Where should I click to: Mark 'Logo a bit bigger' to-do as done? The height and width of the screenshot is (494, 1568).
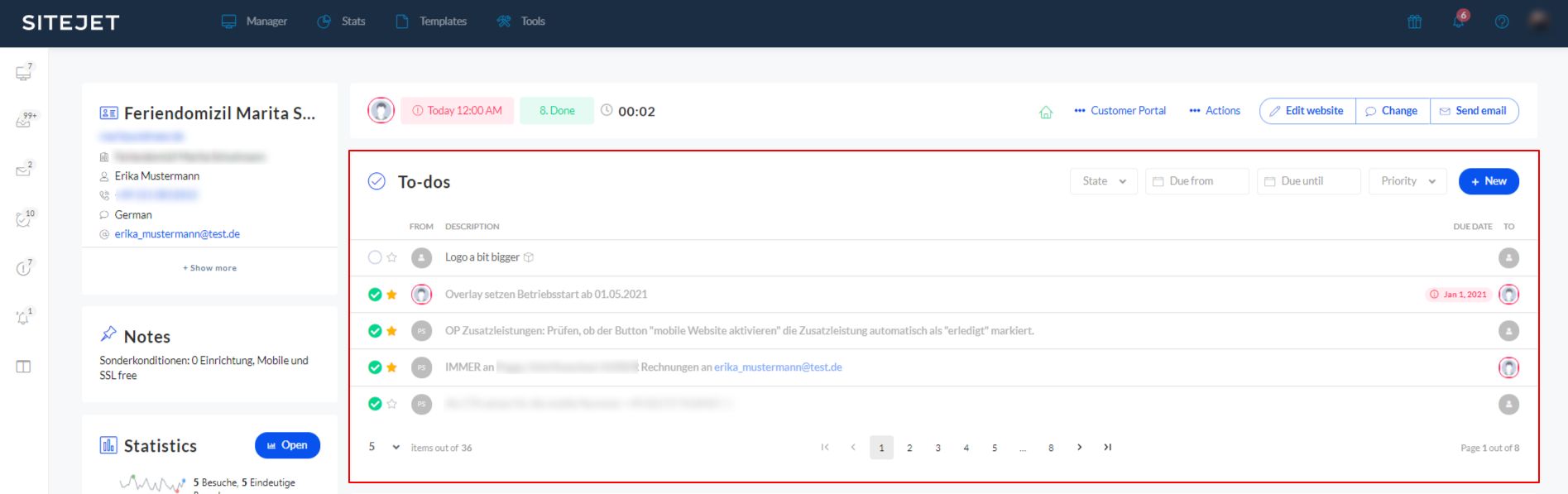[375, 257]
